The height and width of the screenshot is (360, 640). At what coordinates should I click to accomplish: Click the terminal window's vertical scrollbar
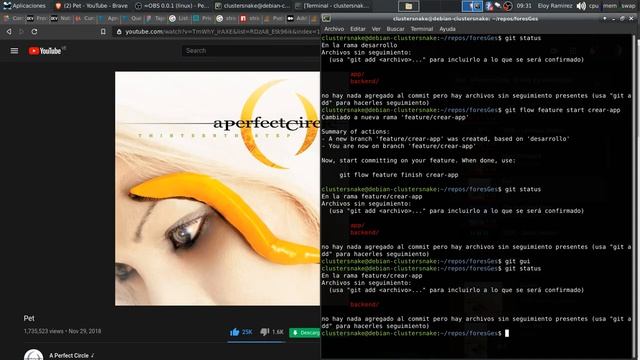(634, 196)
